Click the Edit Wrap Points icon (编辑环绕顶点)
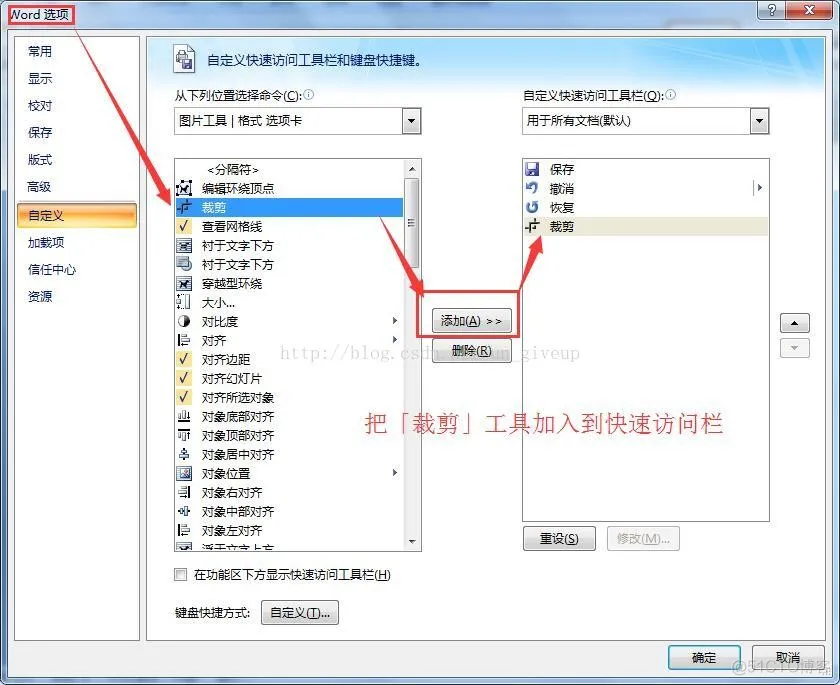 (184, 189)
